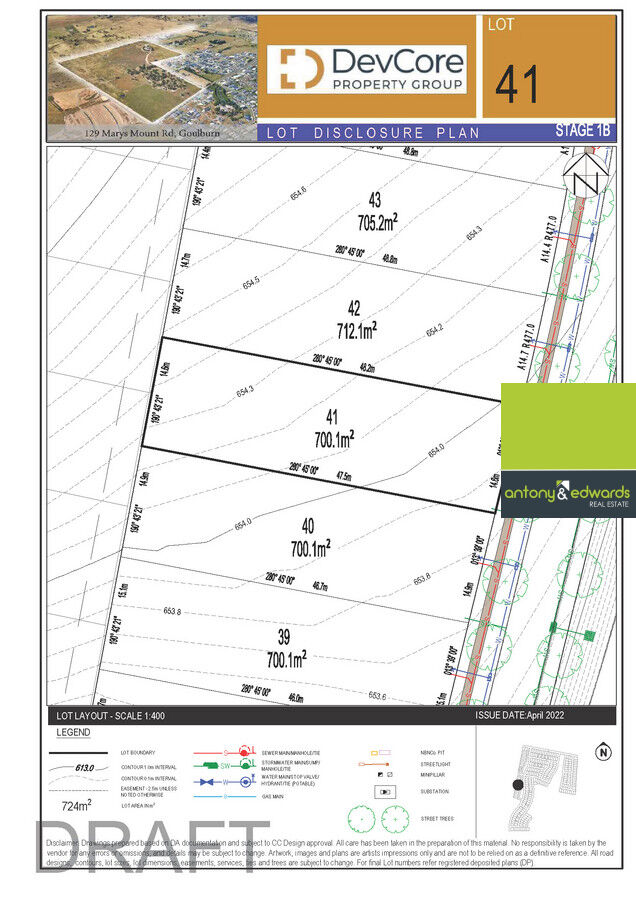636x900 pixels.
Task: Click the GAS MAIN legend label
Action: (x=273, y=797)
